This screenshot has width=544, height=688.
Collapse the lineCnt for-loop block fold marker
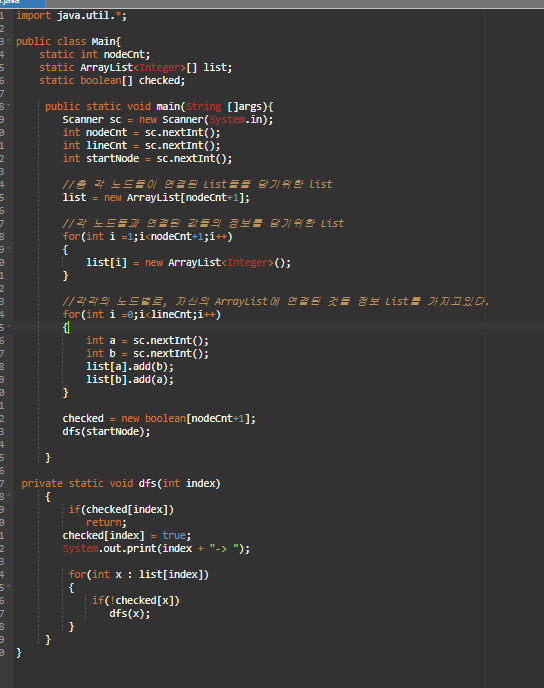click(8, 326)
